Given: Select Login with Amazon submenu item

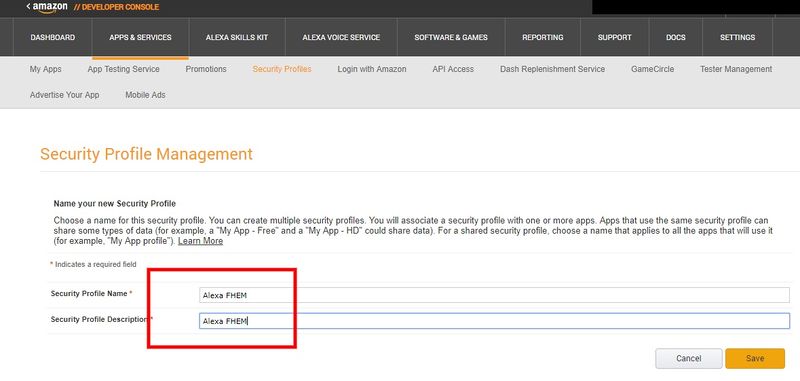Looking at the screenshot, I should pyautogui.click(x=372, y=69).
